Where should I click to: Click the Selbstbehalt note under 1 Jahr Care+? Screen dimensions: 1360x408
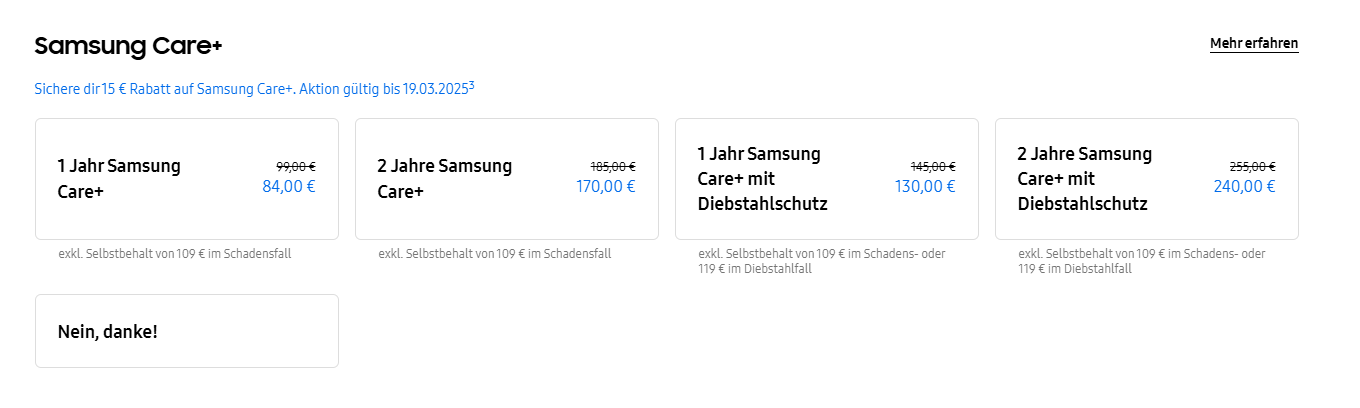pos(175,254)
